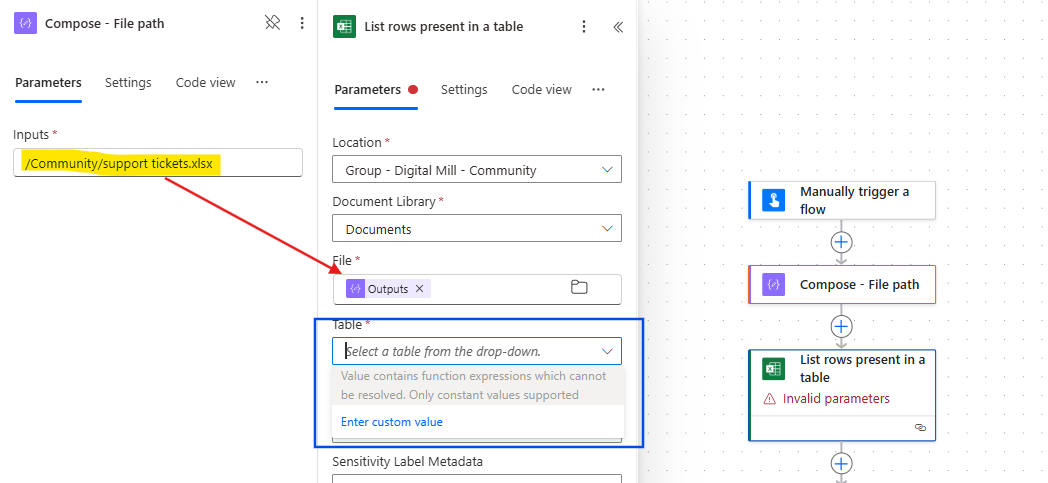
Task: Click the List rows present in a table title
Action: (x=444, y=27)
